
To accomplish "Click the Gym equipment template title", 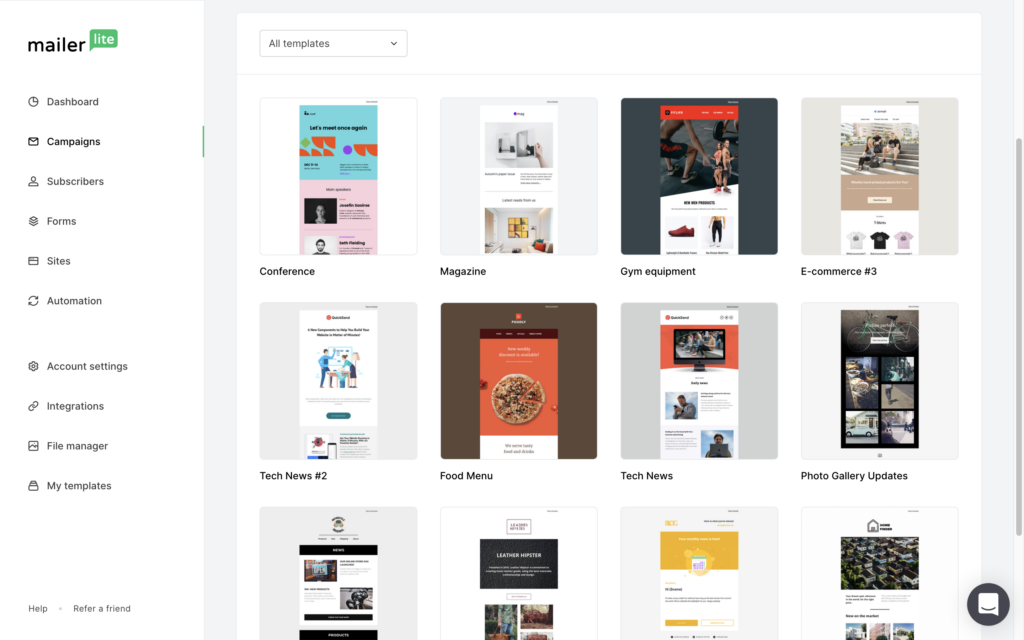I will [x=658, y=271].
